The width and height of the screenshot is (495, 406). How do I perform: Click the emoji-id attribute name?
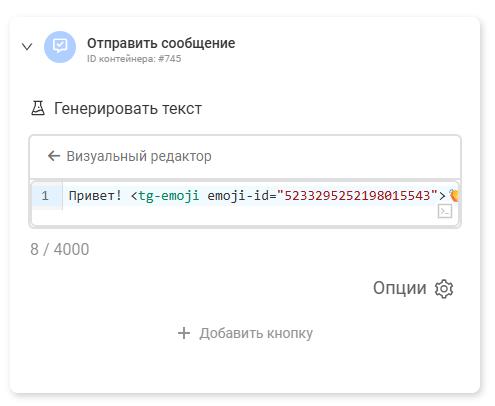[x=238, y=195]
